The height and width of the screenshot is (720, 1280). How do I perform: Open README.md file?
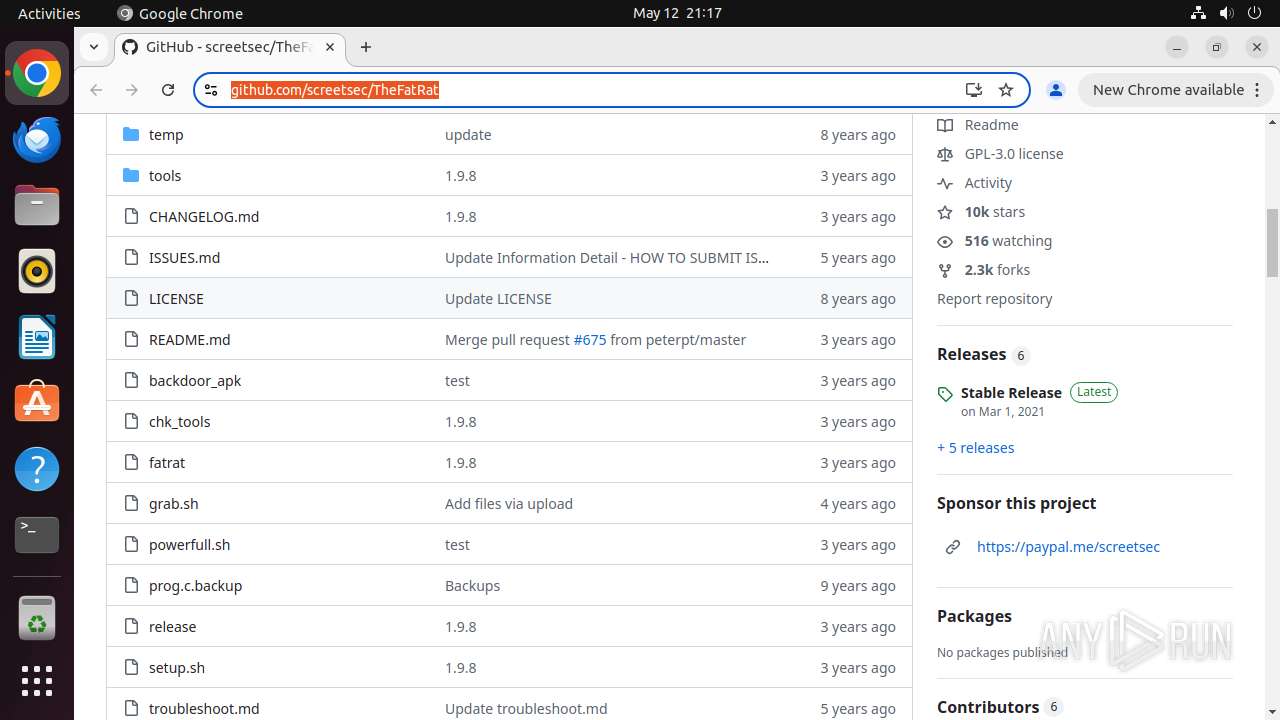tap(189, 339)
